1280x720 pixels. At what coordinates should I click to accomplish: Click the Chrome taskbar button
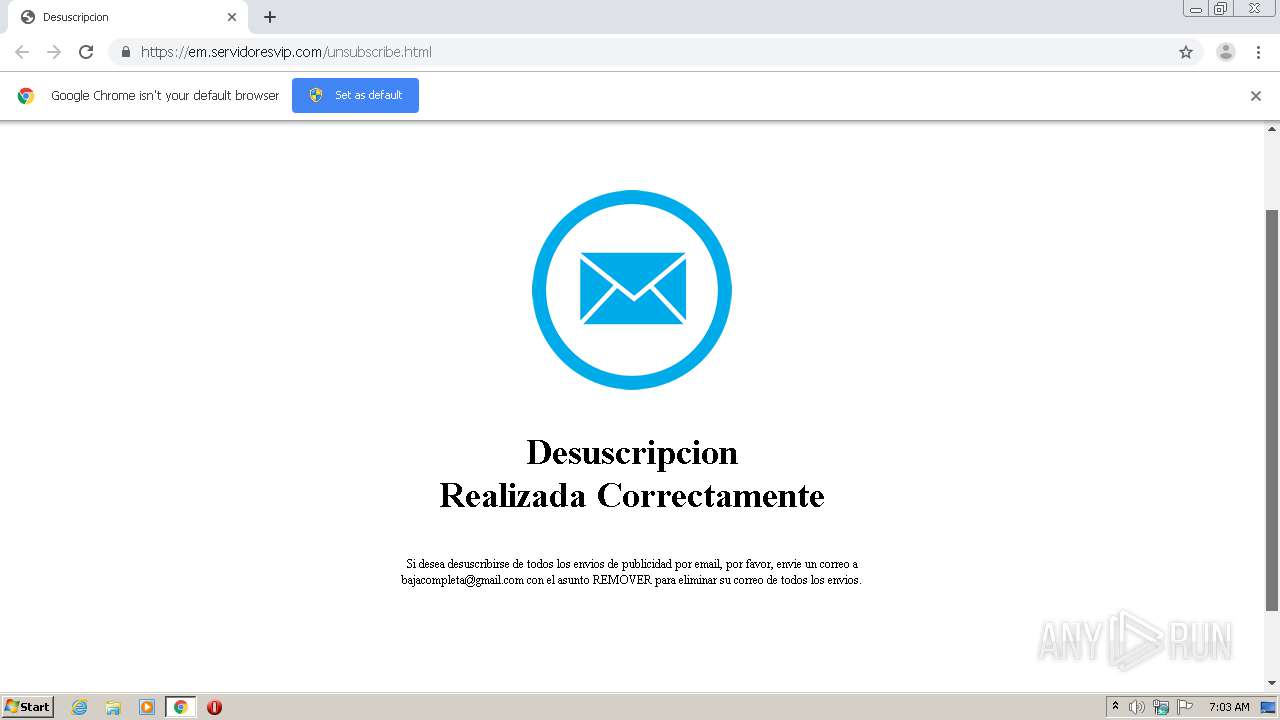click(181, 707)
